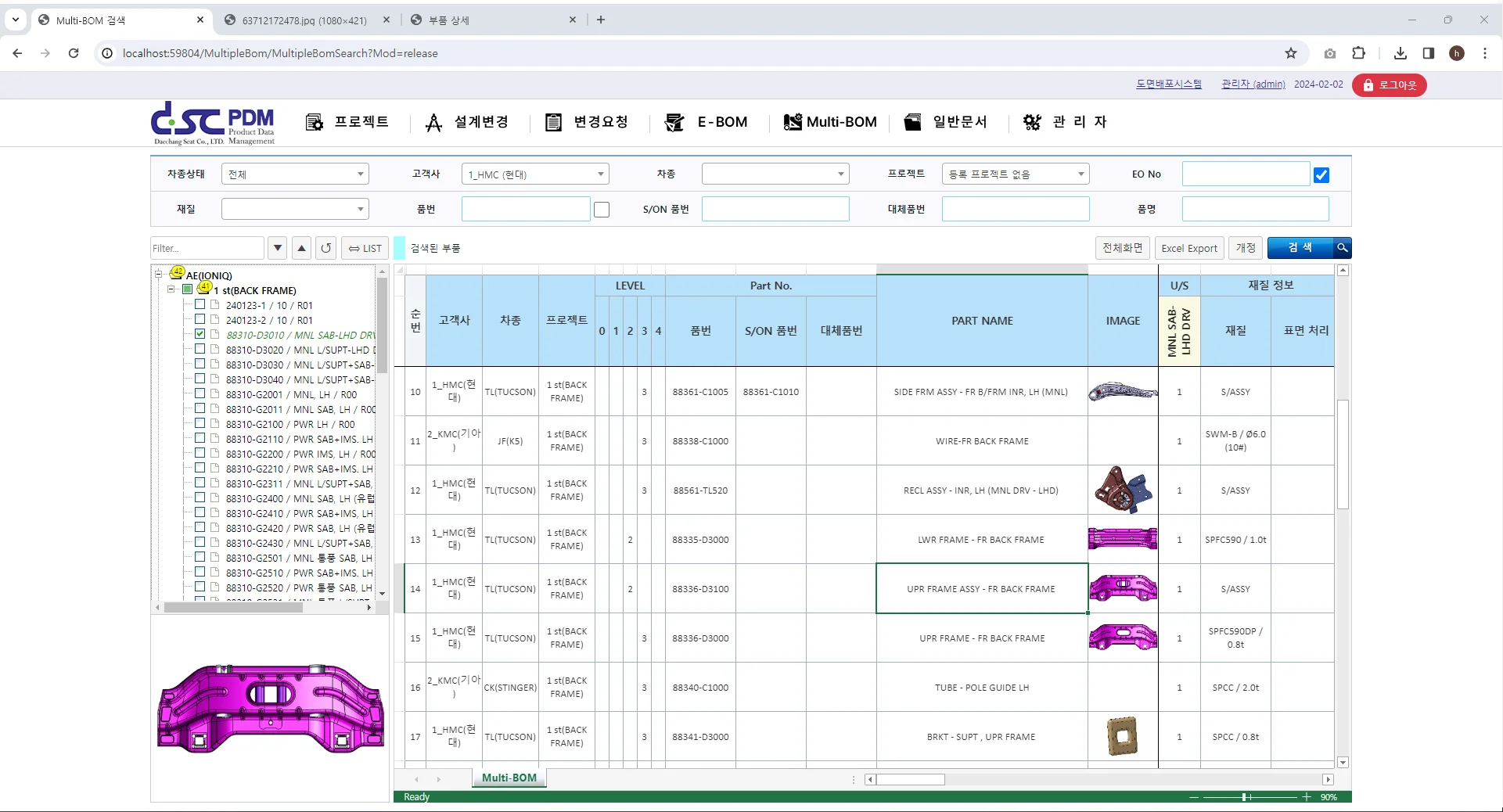Check the 240123-1 / 10 / R01 item
The width and height of the screenshot is (1503, 812).
[x=200, y=304]
